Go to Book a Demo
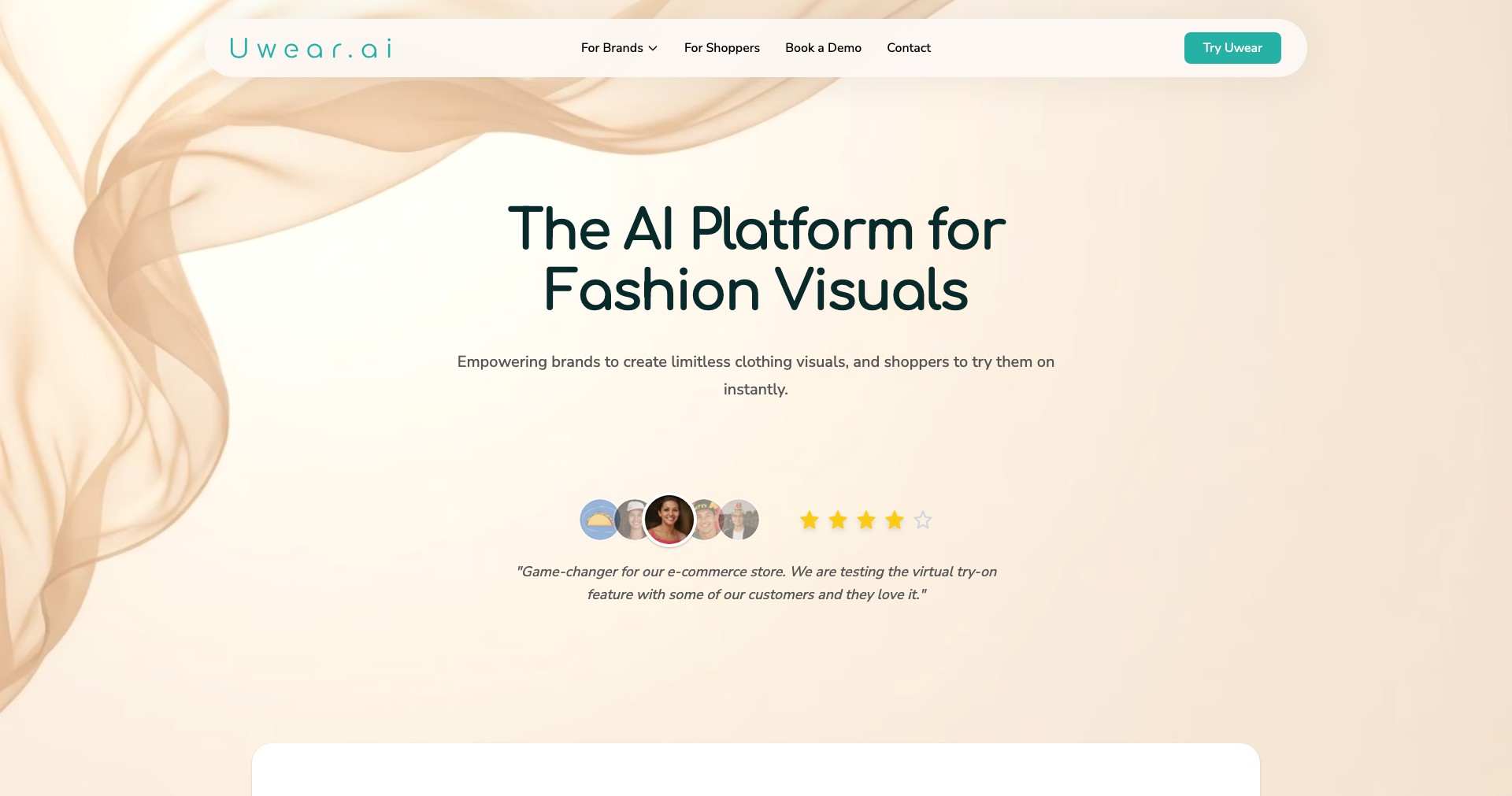 click(x=823, y=48)
